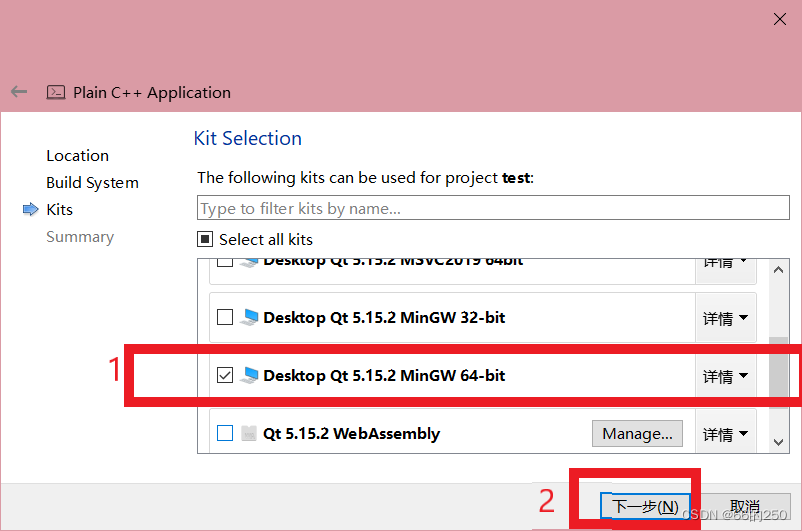
Task: Select the Kits wizard step
Action: pos(59,209)
